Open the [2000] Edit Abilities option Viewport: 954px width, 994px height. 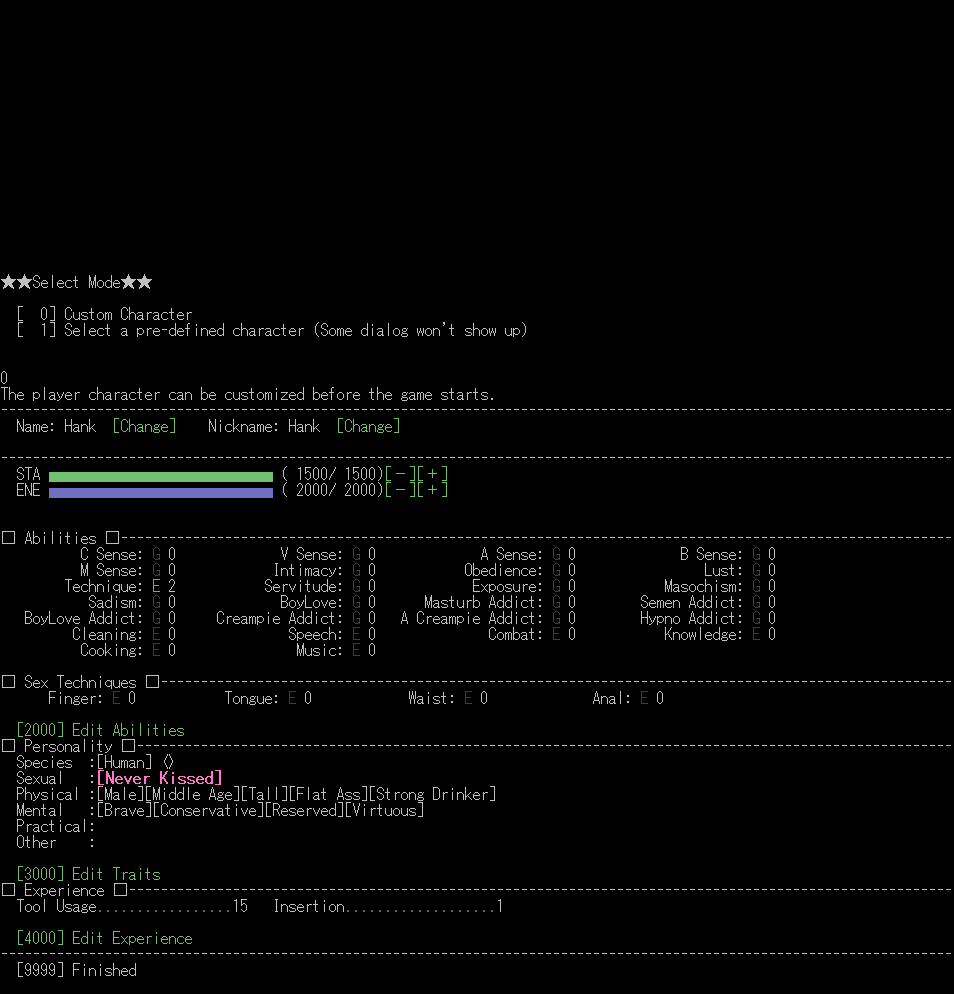point(100,730)
